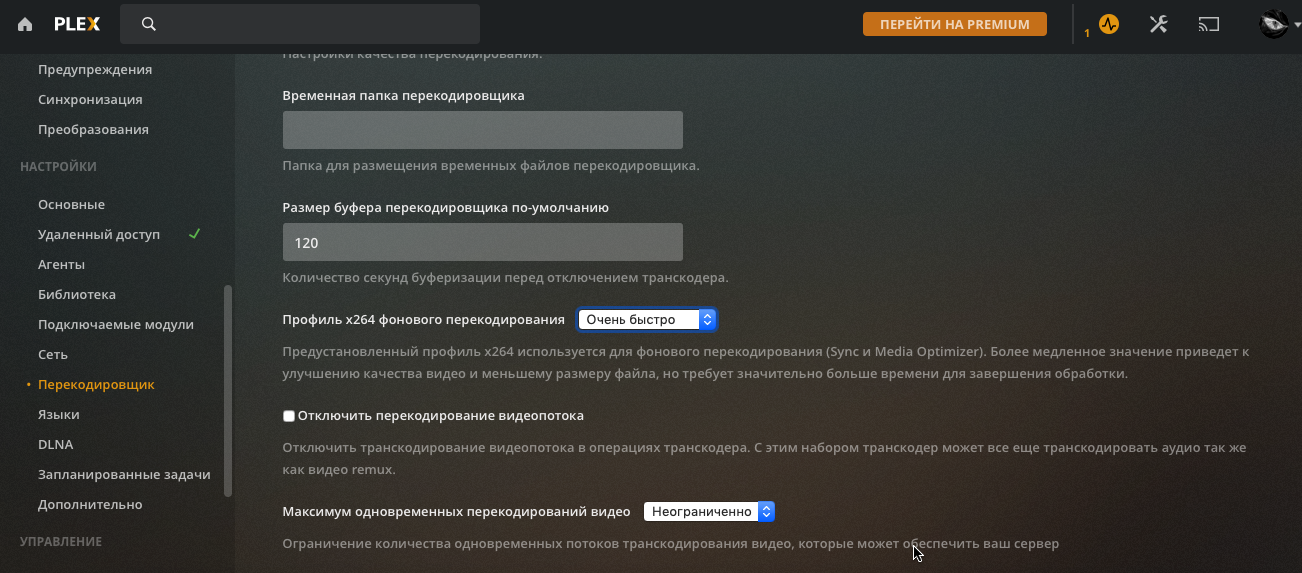This screenshot has height=573, width=1302.
Task: Expand the Неограниченно max transcodes dropdown
Action: [709, 512]
